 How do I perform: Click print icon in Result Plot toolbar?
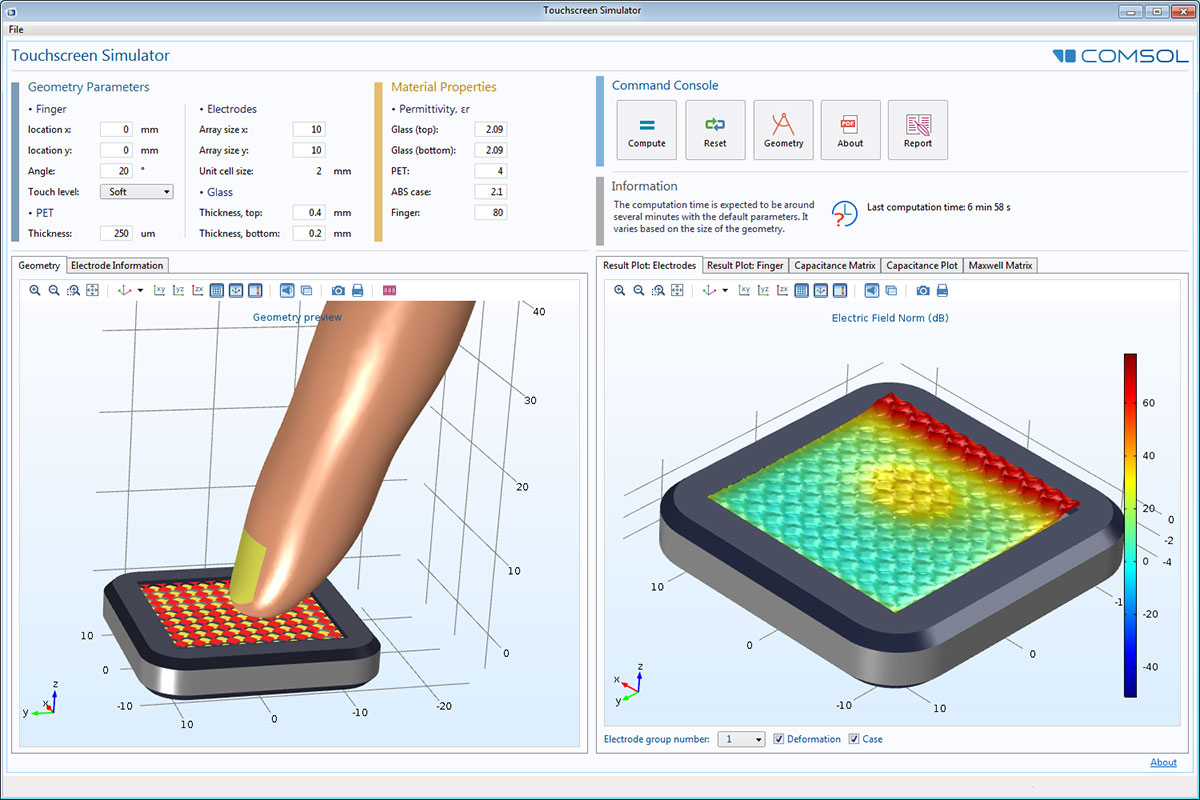tap(942, 290)
